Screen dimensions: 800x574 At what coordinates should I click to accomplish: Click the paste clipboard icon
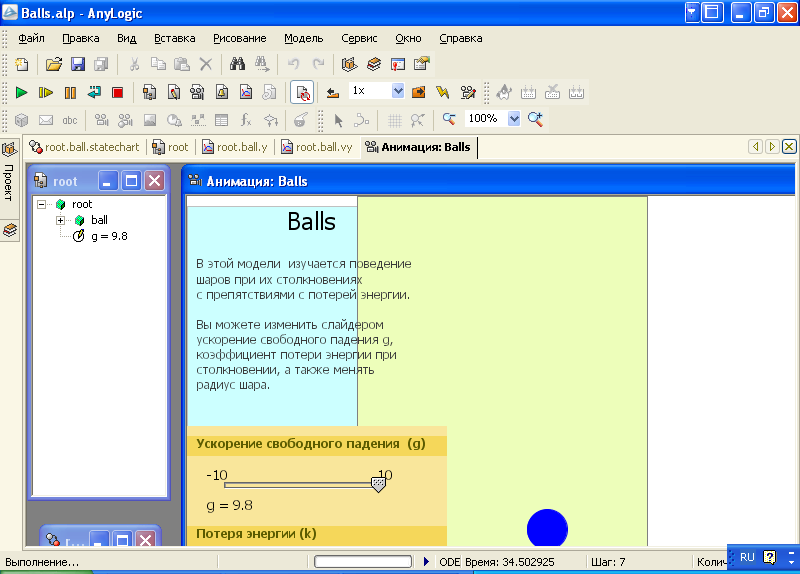(182, 64)
